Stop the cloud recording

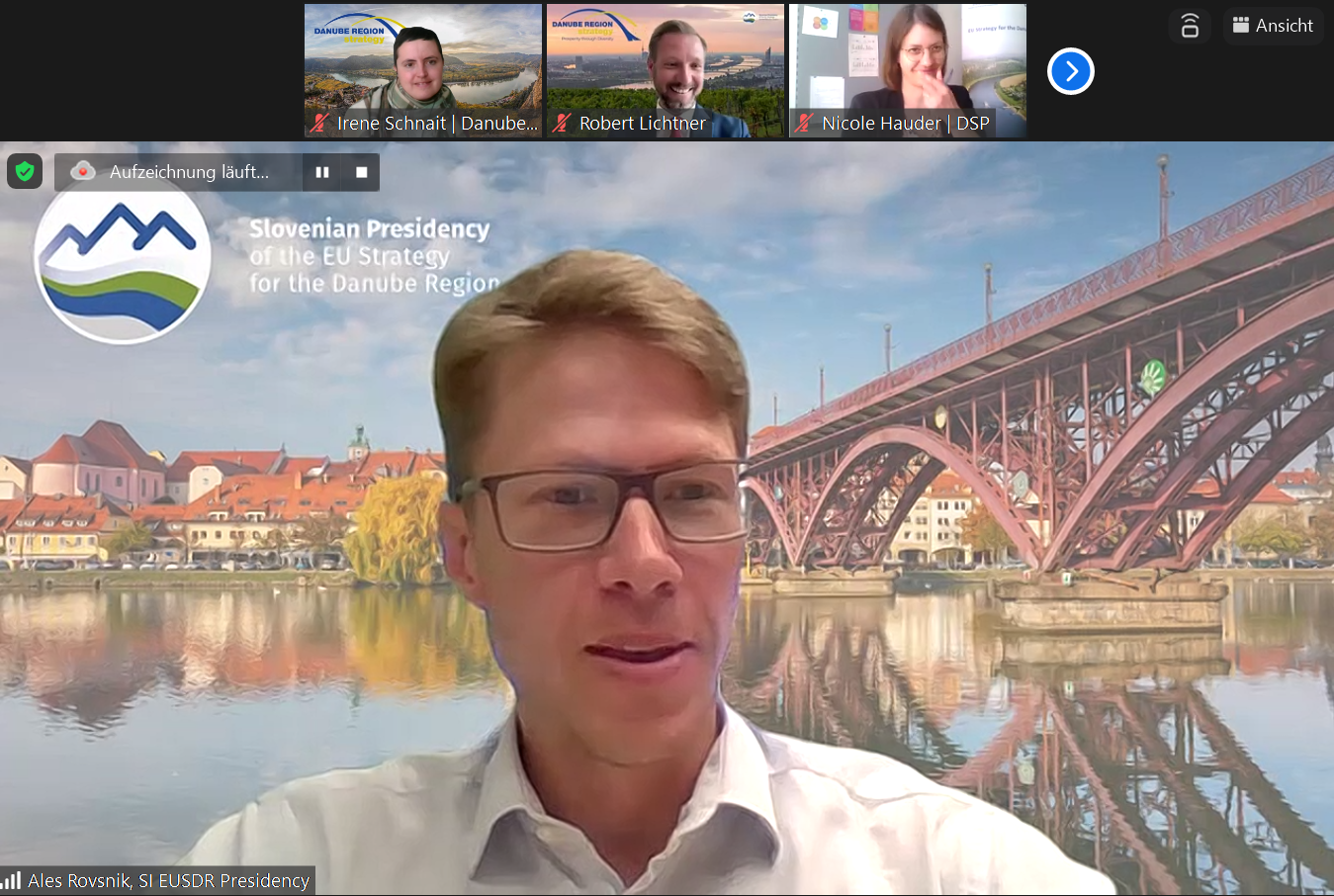pos(361,172)
